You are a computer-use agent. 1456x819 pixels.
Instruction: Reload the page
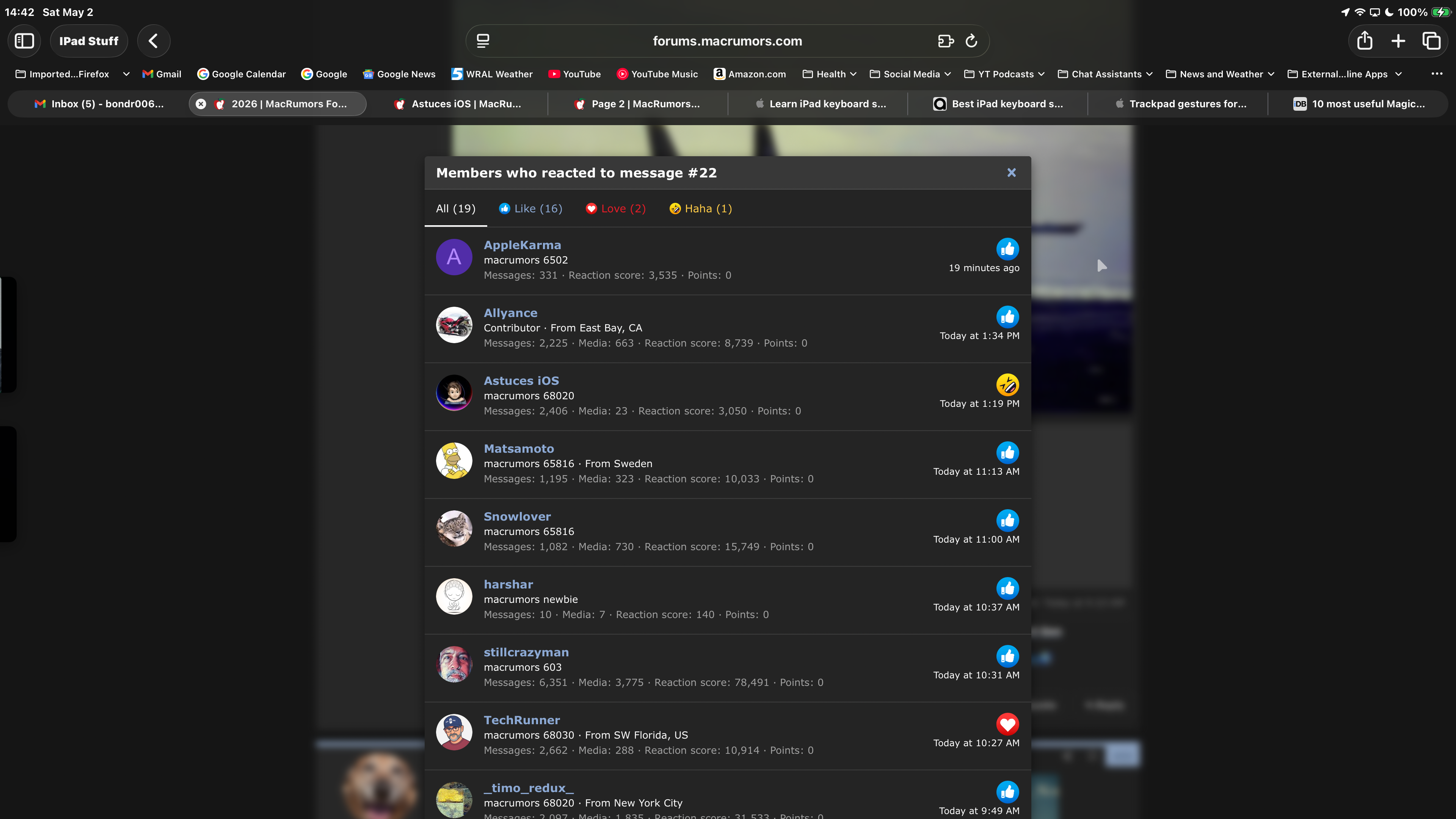[971, 41]
